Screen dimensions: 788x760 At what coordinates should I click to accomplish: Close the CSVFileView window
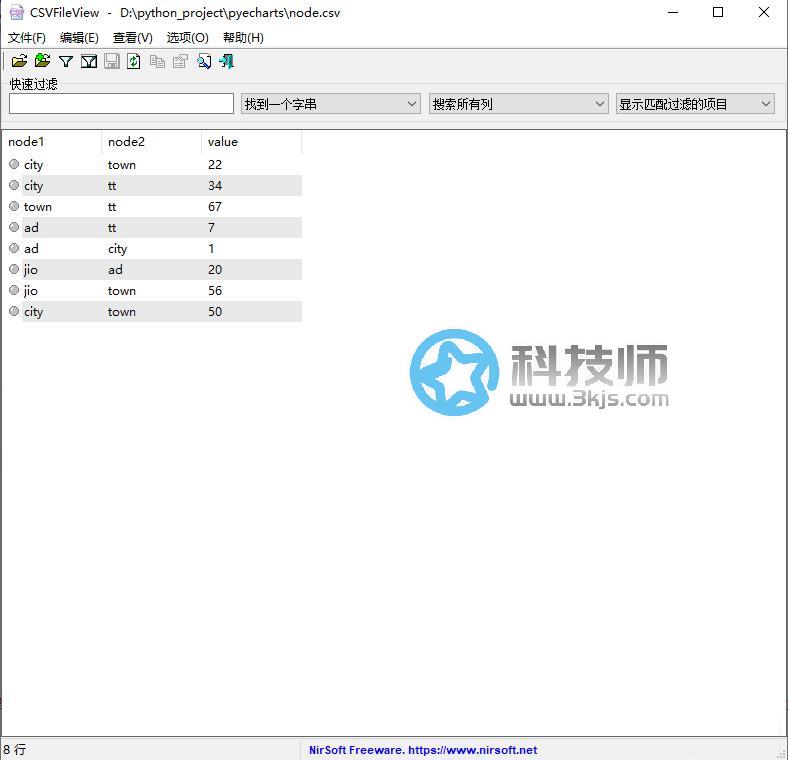(x=763, y=12)
